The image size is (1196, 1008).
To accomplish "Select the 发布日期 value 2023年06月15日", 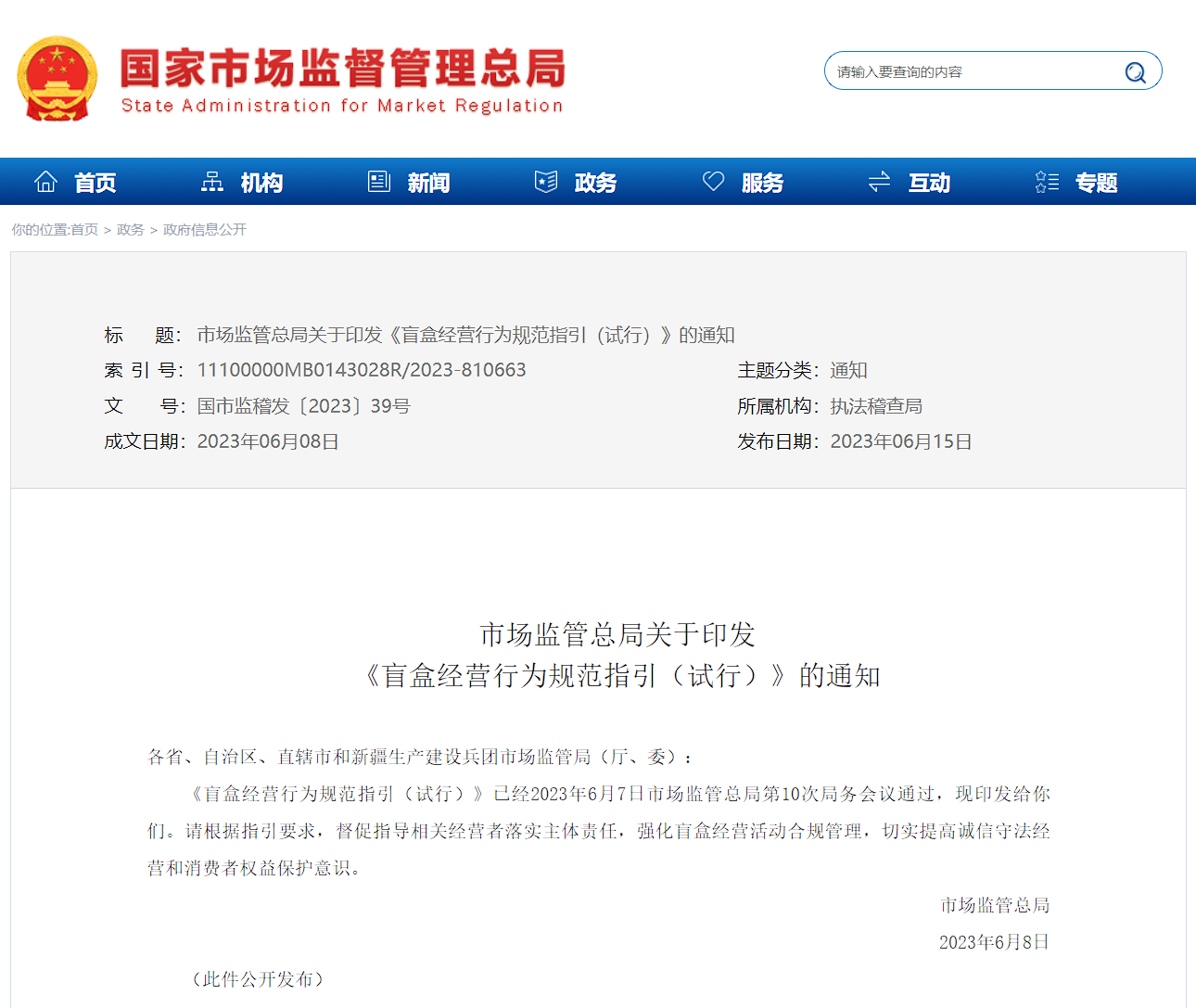I will click(901, 441).
